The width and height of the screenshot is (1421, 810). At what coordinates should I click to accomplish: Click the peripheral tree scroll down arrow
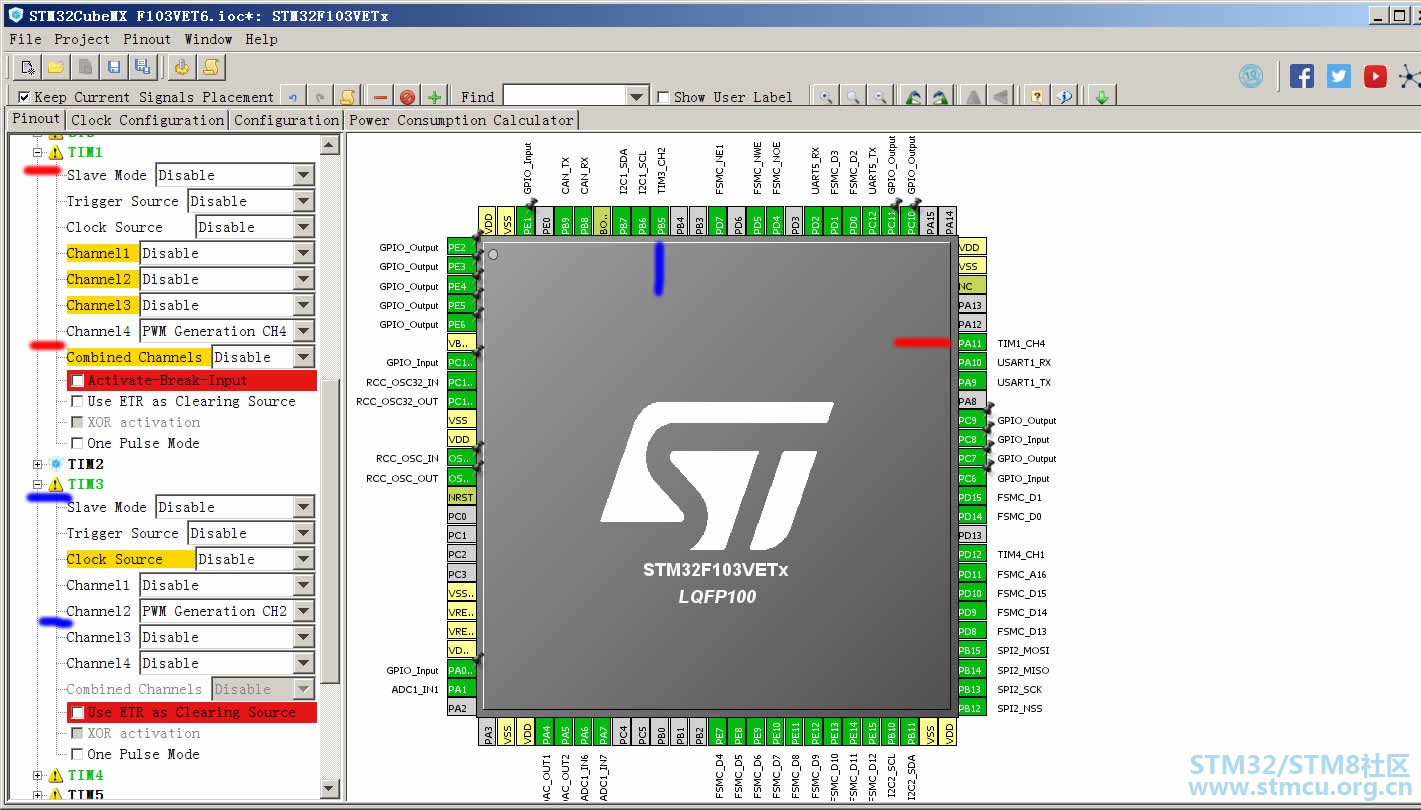330,788
